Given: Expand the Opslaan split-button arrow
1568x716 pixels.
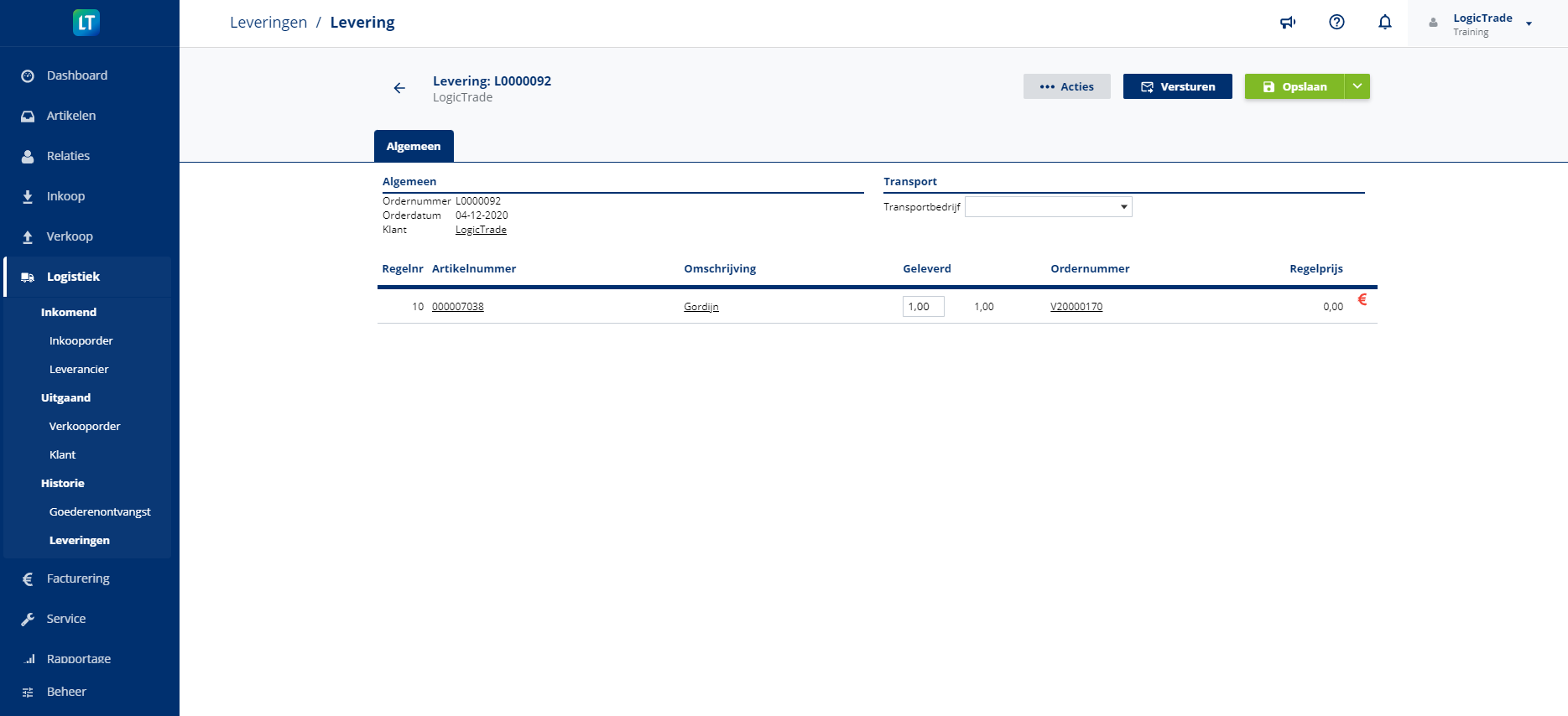Looking at the screenshot, I should point(1357,86).
